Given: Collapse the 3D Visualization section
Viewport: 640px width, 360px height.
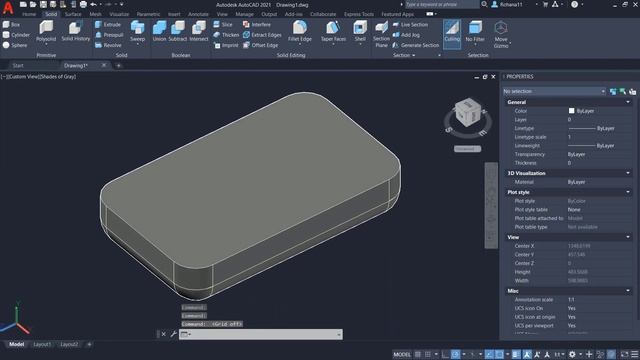Looking at the screenshot, I should coord(628,173).
